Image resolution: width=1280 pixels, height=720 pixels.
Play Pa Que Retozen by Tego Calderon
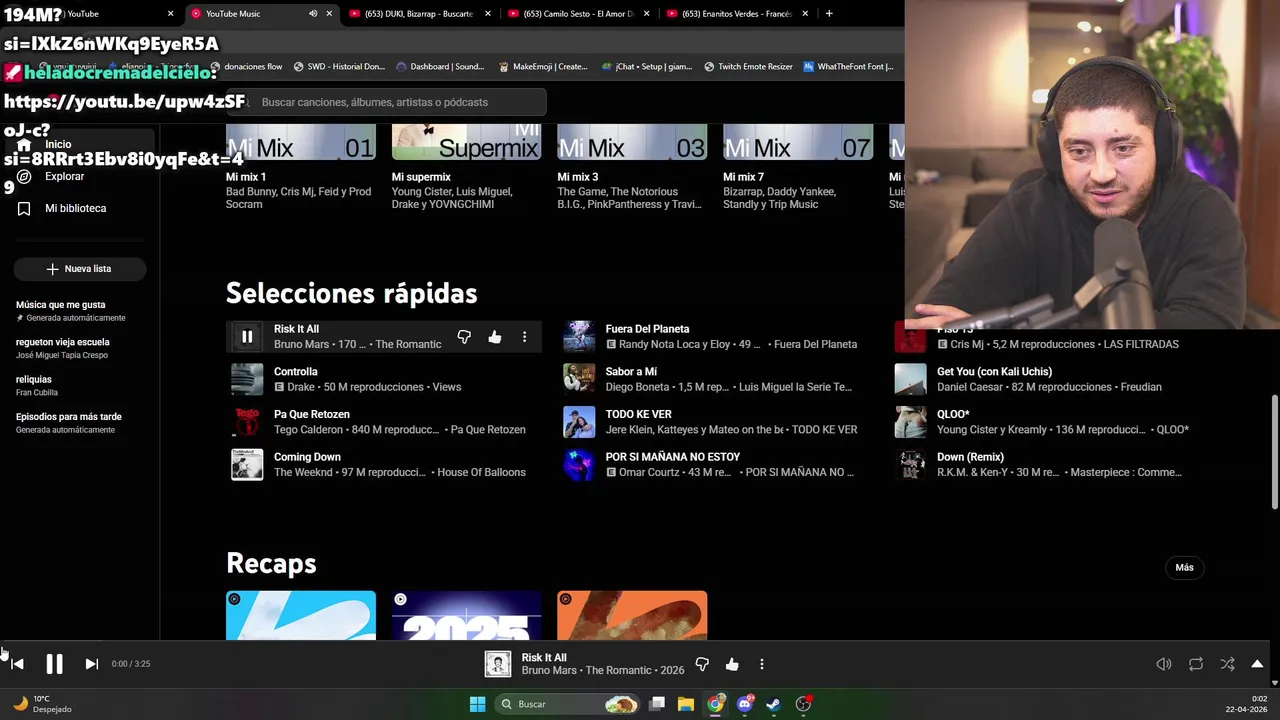tap(247, 422)
